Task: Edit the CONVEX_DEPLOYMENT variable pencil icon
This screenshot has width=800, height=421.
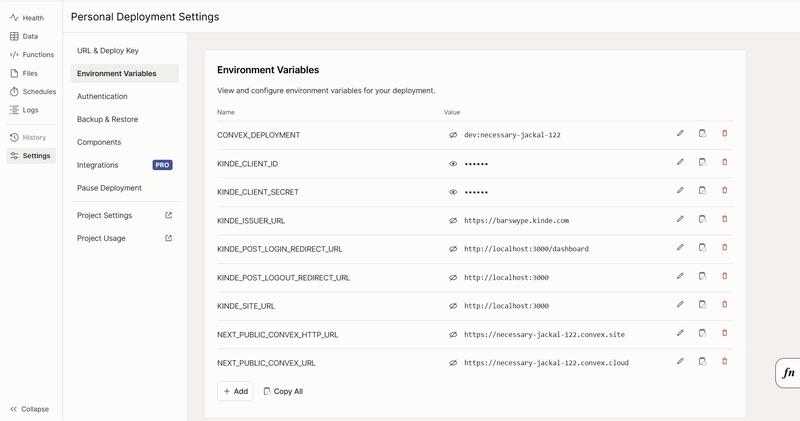Action: pyautogui.click(x=680, y=133)
